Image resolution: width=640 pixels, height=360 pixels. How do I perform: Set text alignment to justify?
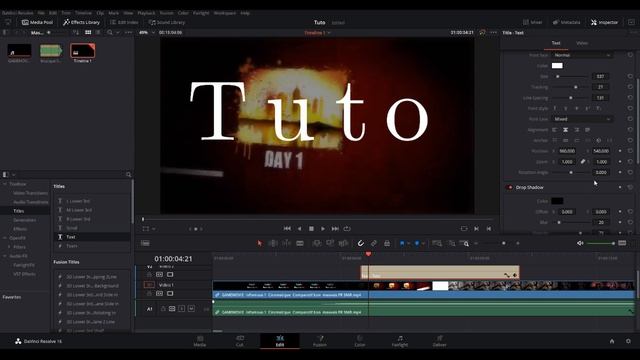(x=587, y=130)
